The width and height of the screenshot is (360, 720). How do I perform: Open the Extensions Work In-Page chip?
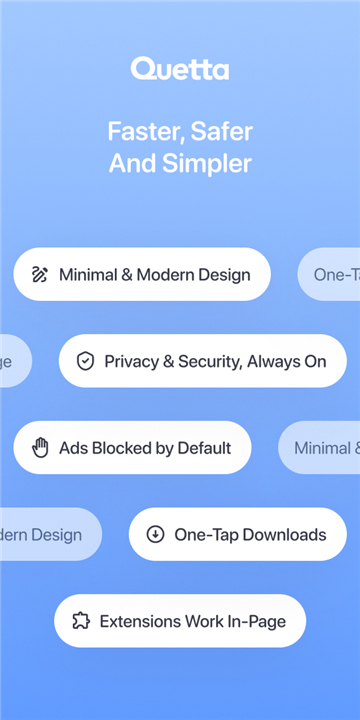tap(180, 621)
